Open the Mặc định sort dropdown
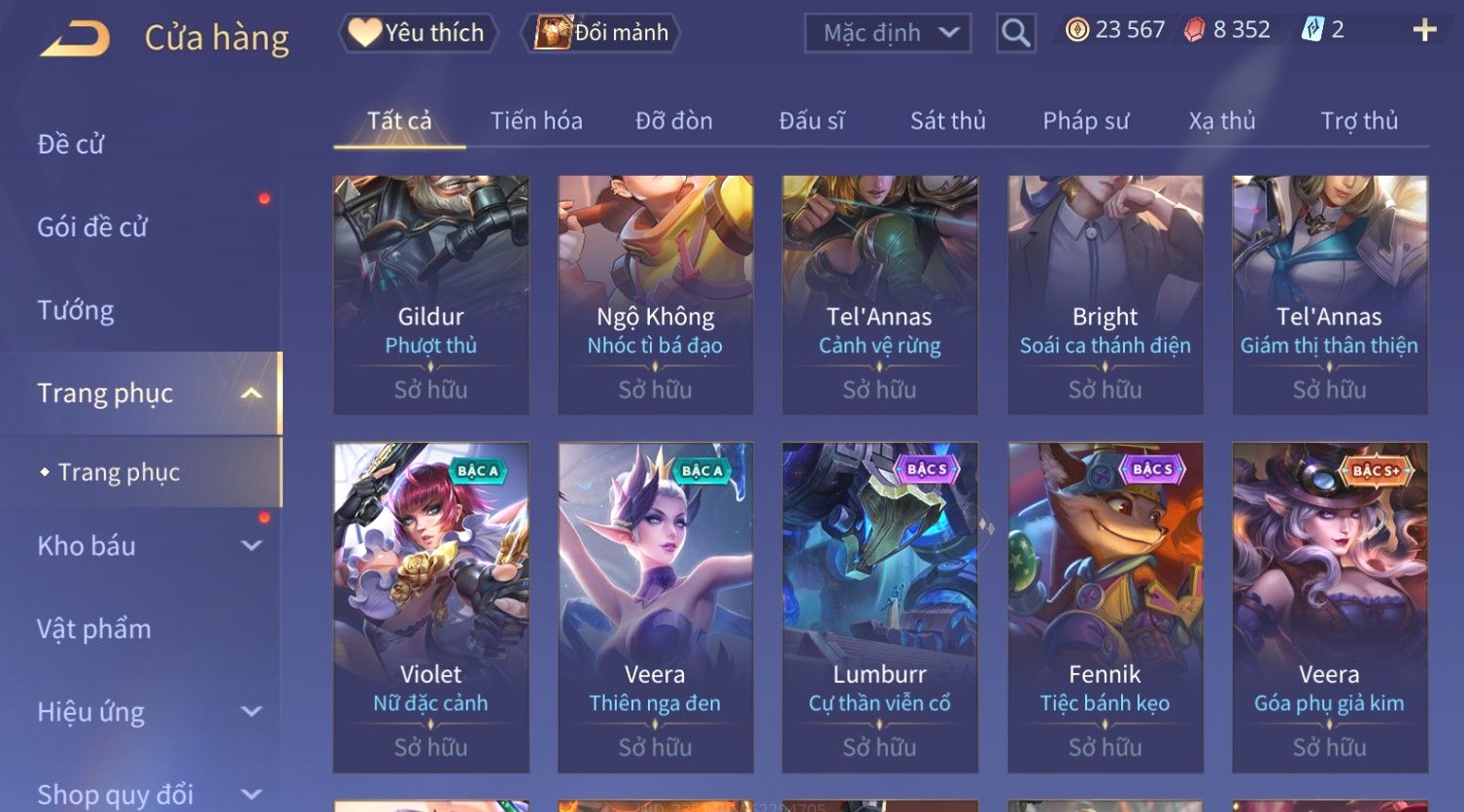 [888, 33]
